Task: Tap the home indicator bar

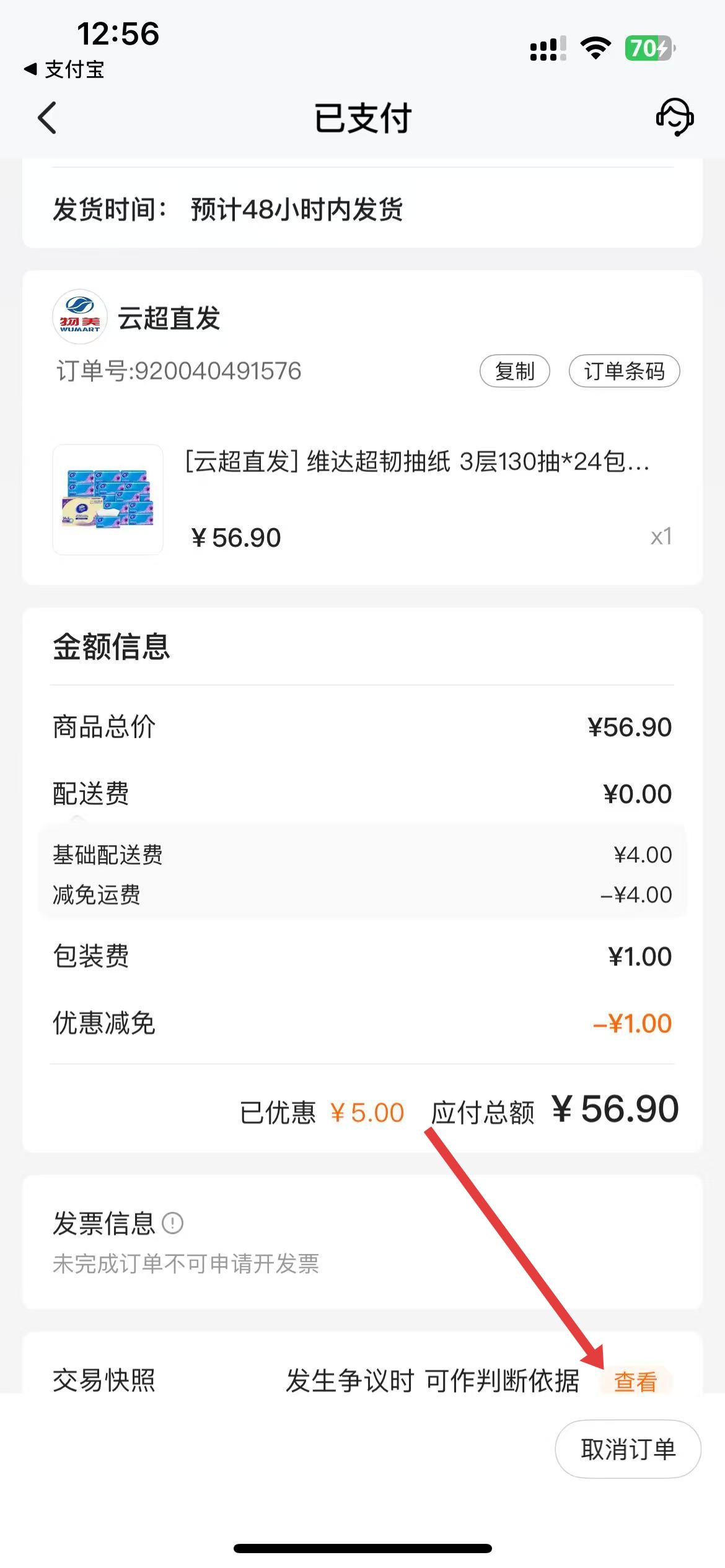Action: click(362, 1548)
